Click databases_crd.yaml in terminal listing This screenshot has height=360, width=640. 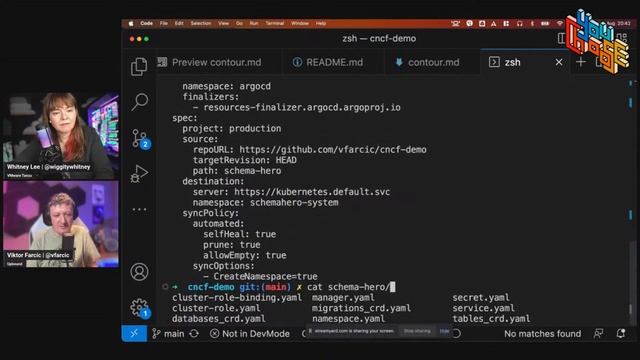click(x=218, y=318)
